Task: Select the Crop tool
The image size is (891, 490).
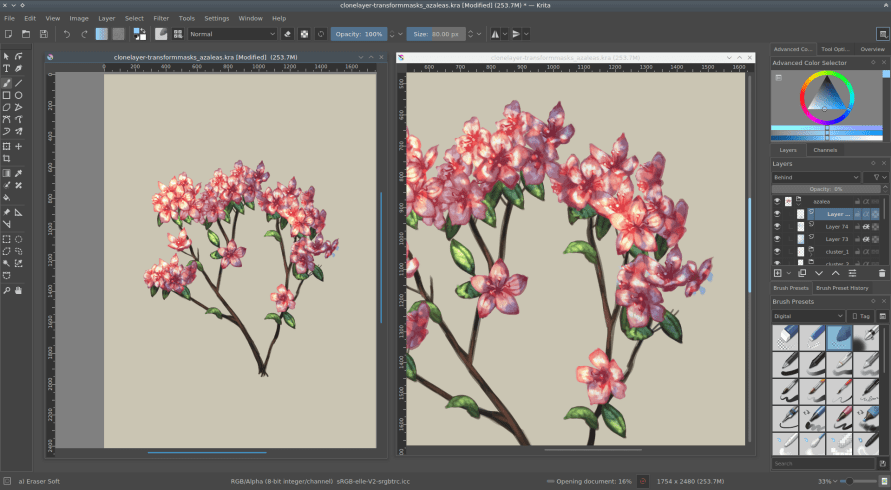Action: pyautogui.click(x=6, y=159)
